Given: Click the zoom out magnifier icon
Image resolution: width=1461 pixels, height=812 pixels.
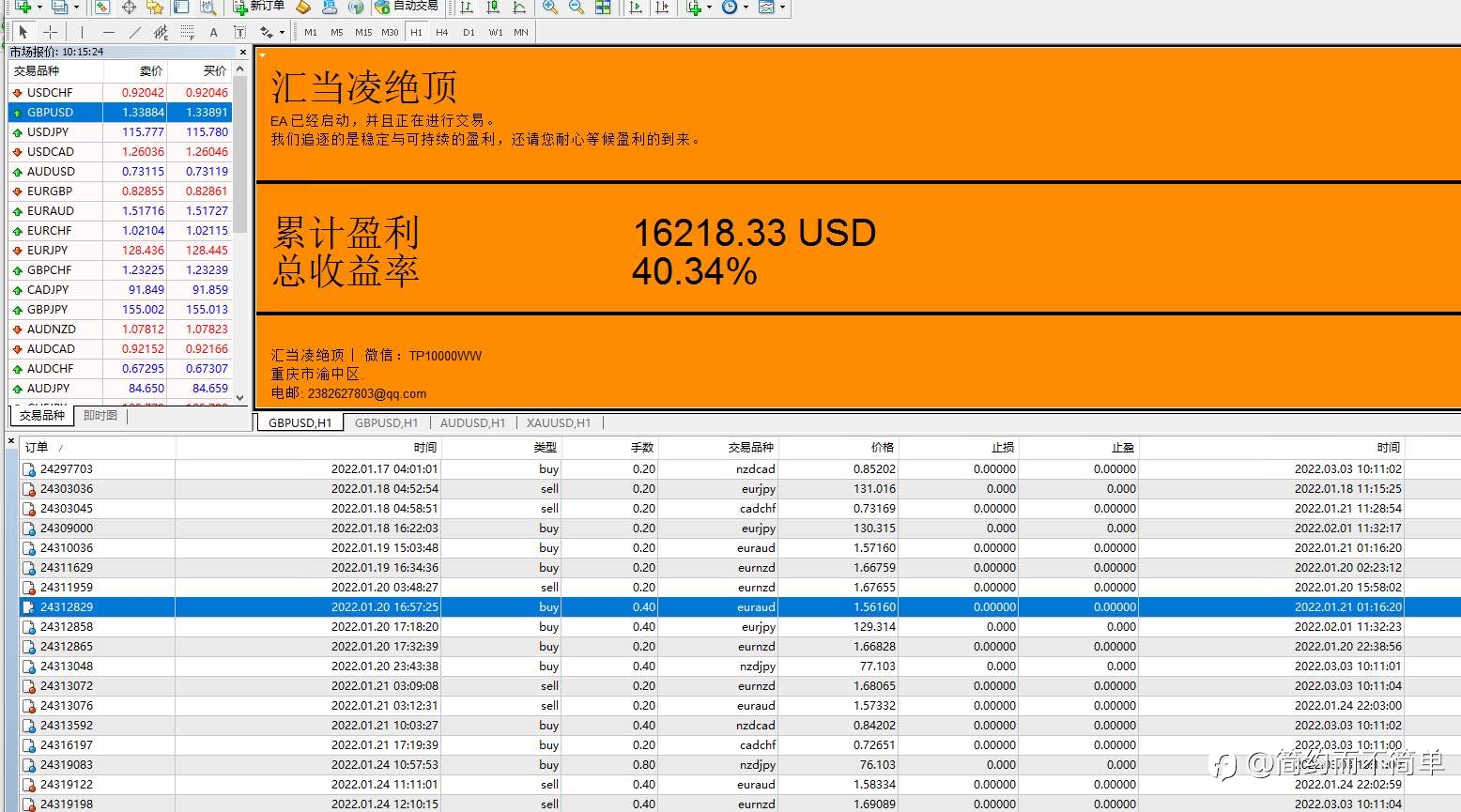Looking at the screenshot, I should click(x=577, y=8).
